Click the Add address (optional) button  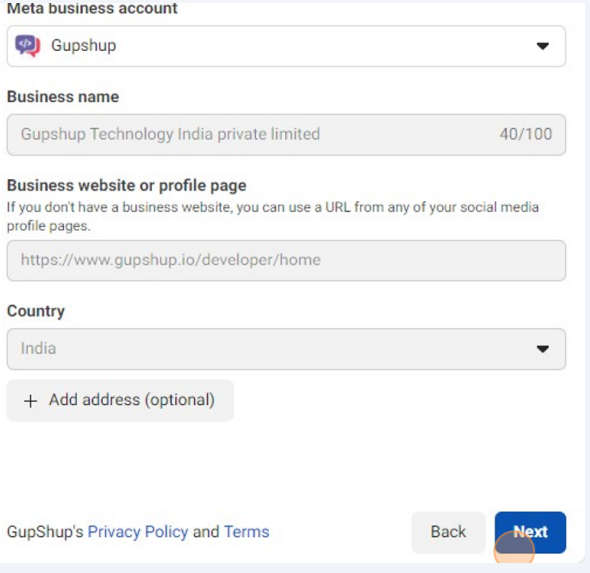pyautogui.click(x=120, y=400)
